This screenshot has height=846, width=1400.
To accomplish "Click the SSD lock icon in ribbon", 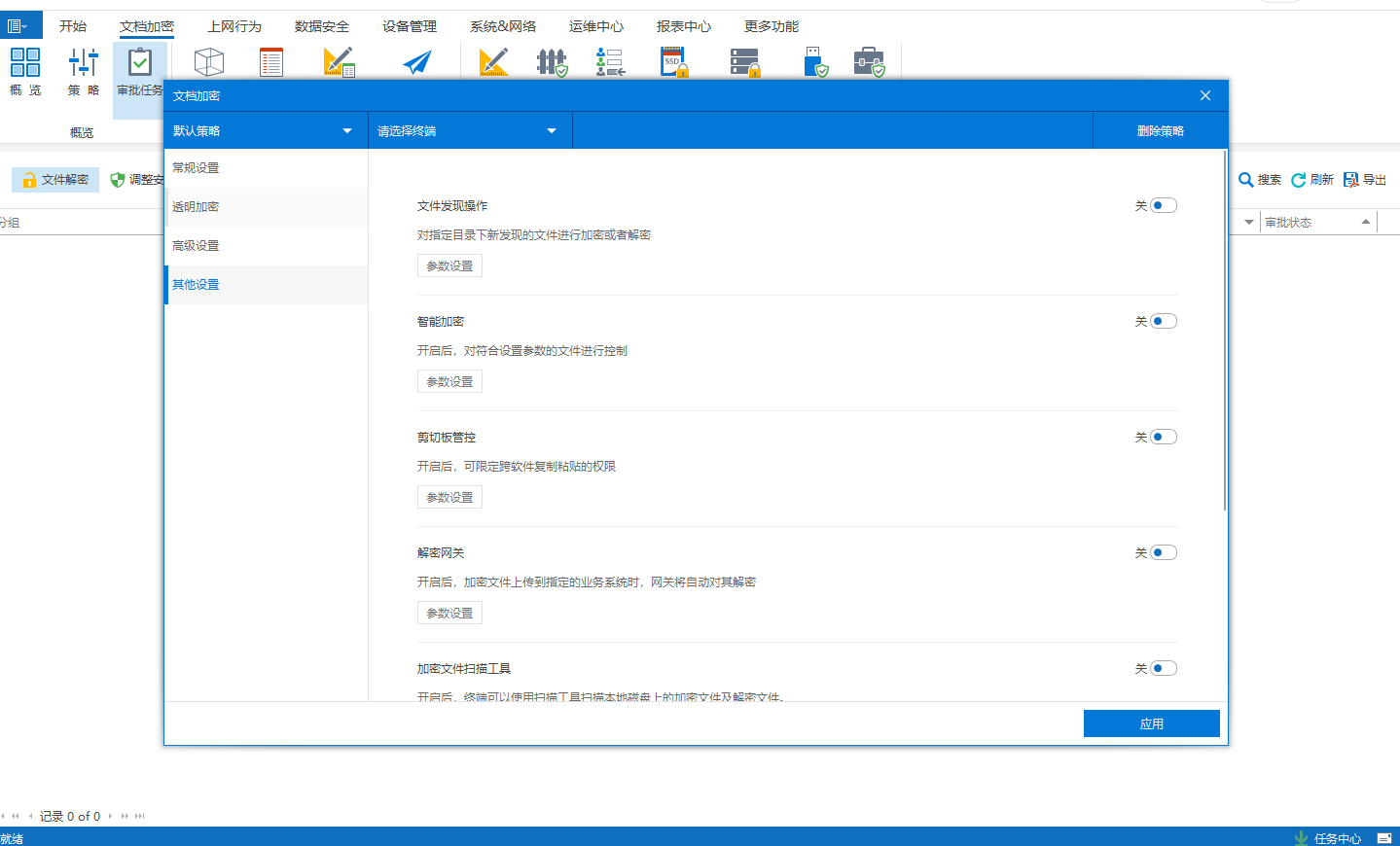I will (673, 63).
